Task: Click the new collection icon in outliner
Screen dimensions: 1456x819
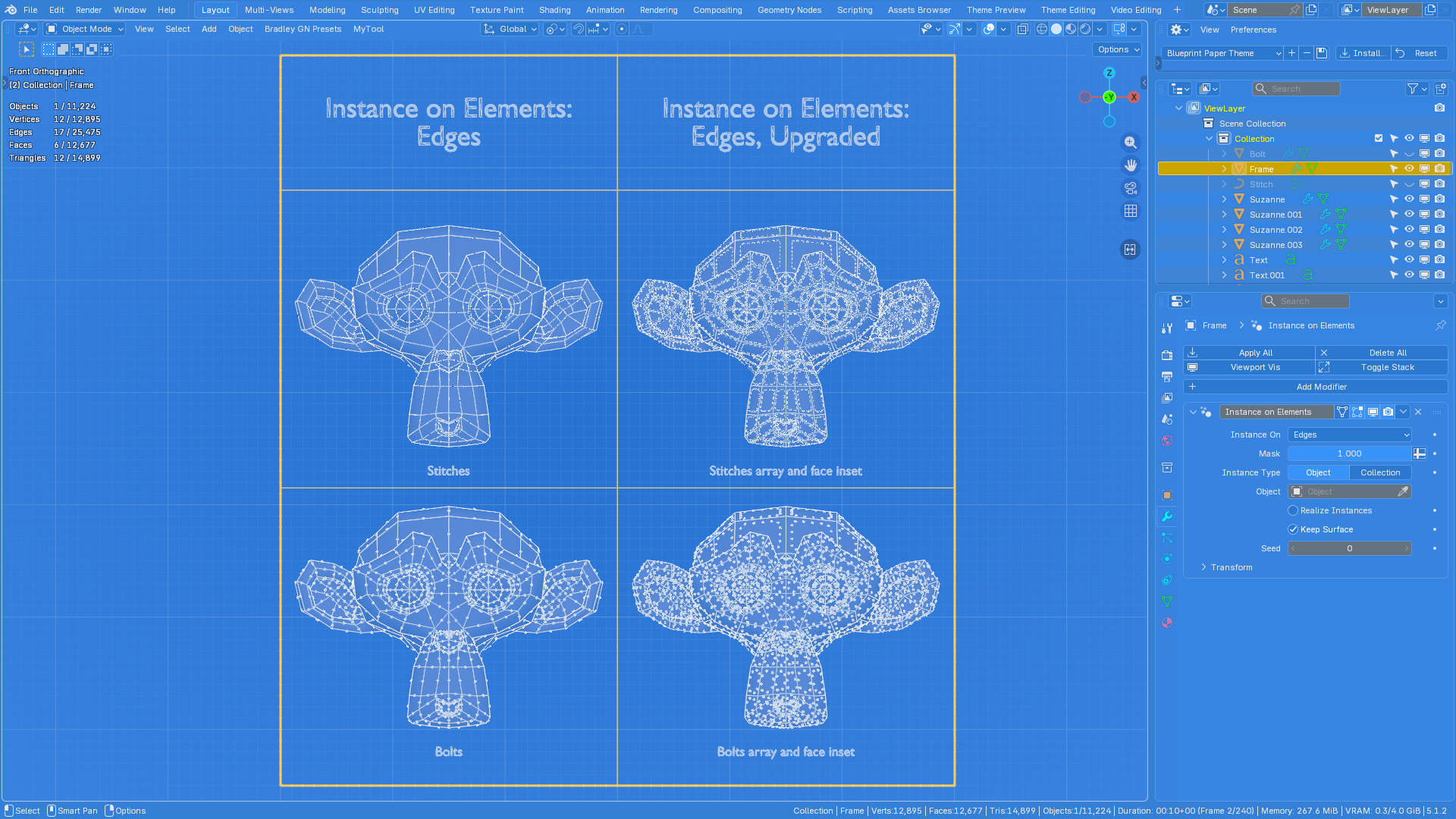Action: coord(1440,89)
